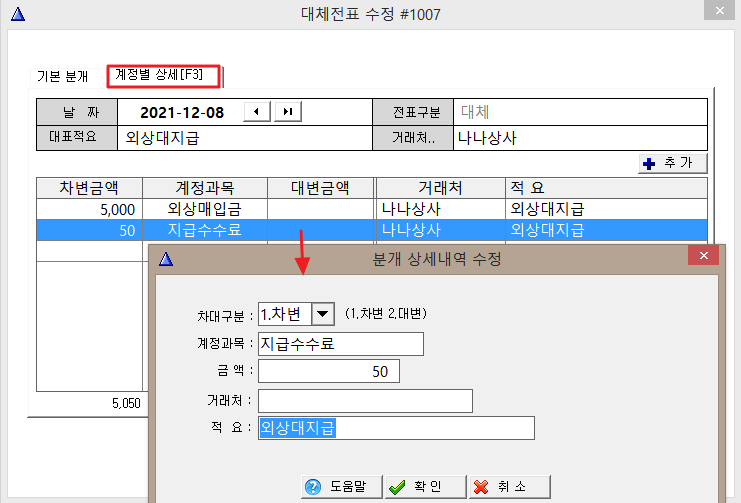Open the 차대구분 dropdown arrow
The image size is (741, 503).
323,314
